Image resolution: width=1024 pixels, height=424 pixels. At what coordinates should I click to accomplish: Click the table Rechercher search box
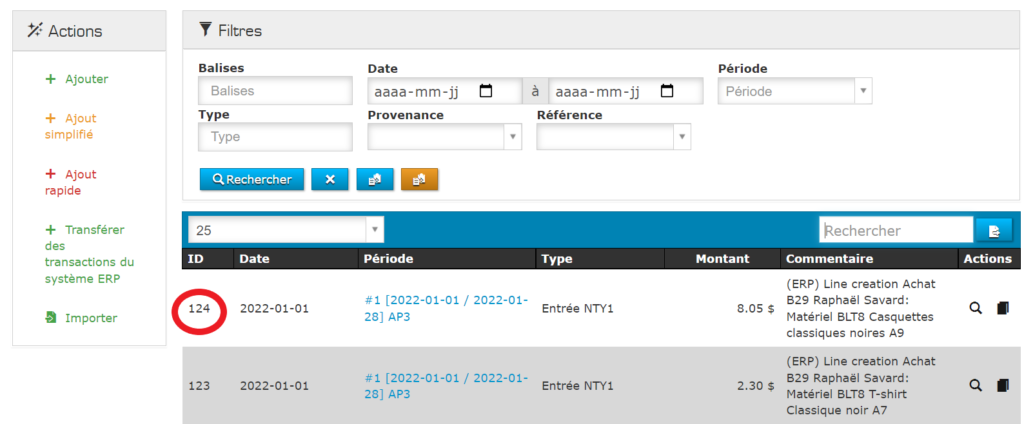[896, 230]
